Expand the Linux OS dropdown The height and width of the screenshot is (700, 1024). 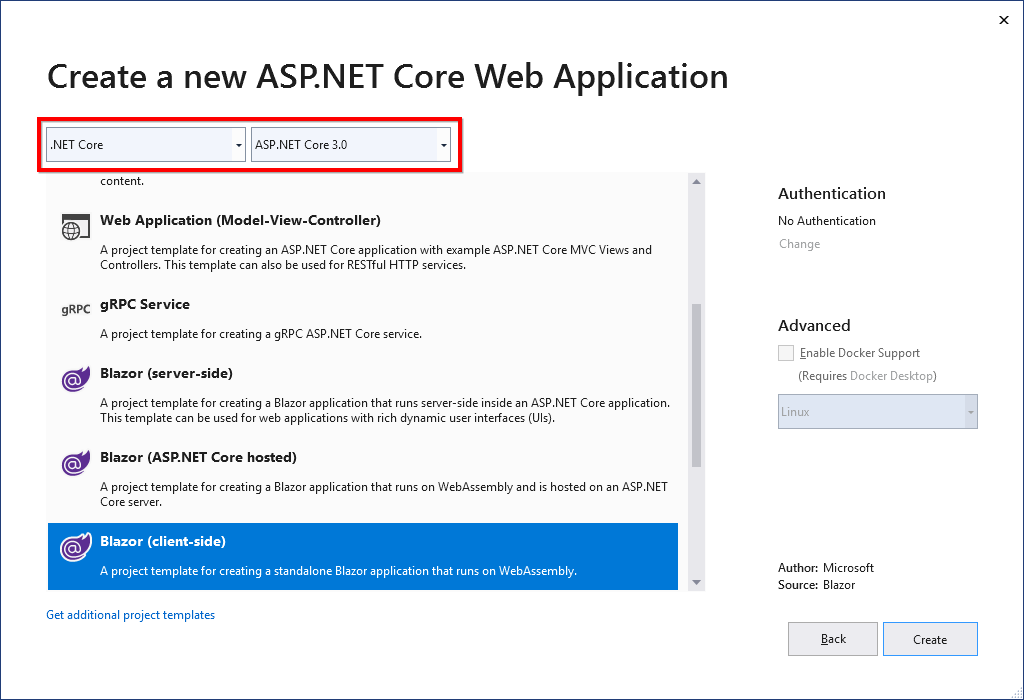tap(877, 412)
